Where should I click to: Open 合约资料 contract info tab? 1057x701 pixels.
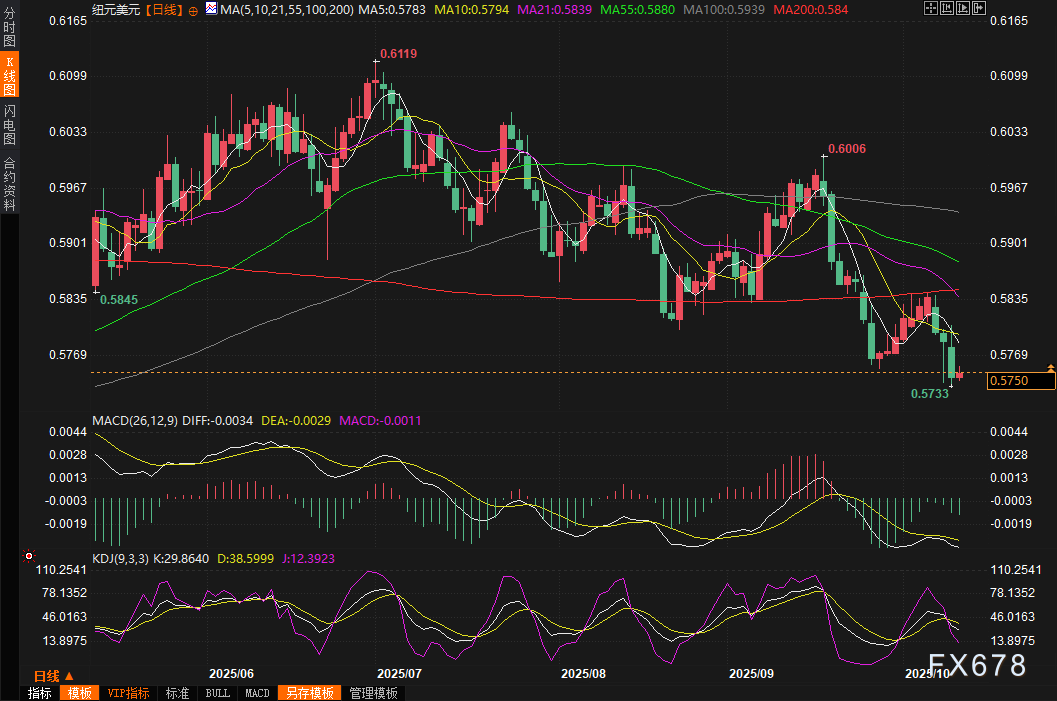coord(9,183)
